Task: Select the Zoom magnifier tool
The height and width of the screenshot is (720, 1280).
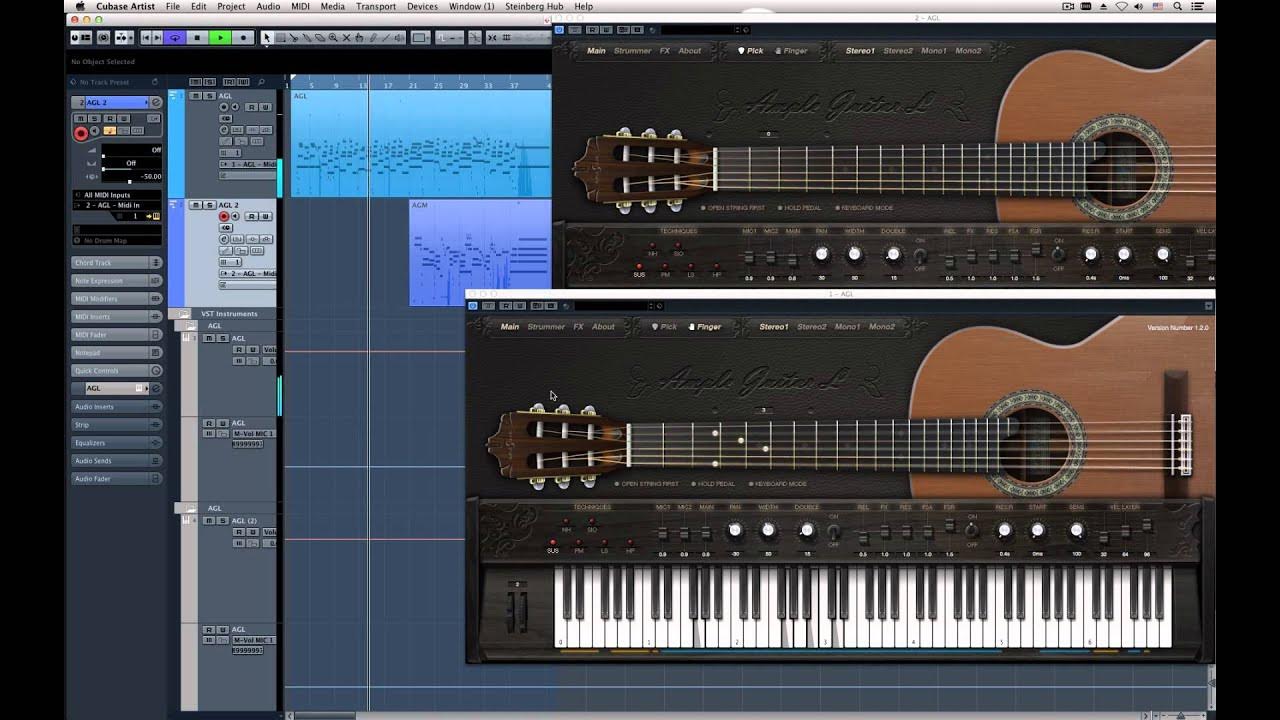Action: 333,38
